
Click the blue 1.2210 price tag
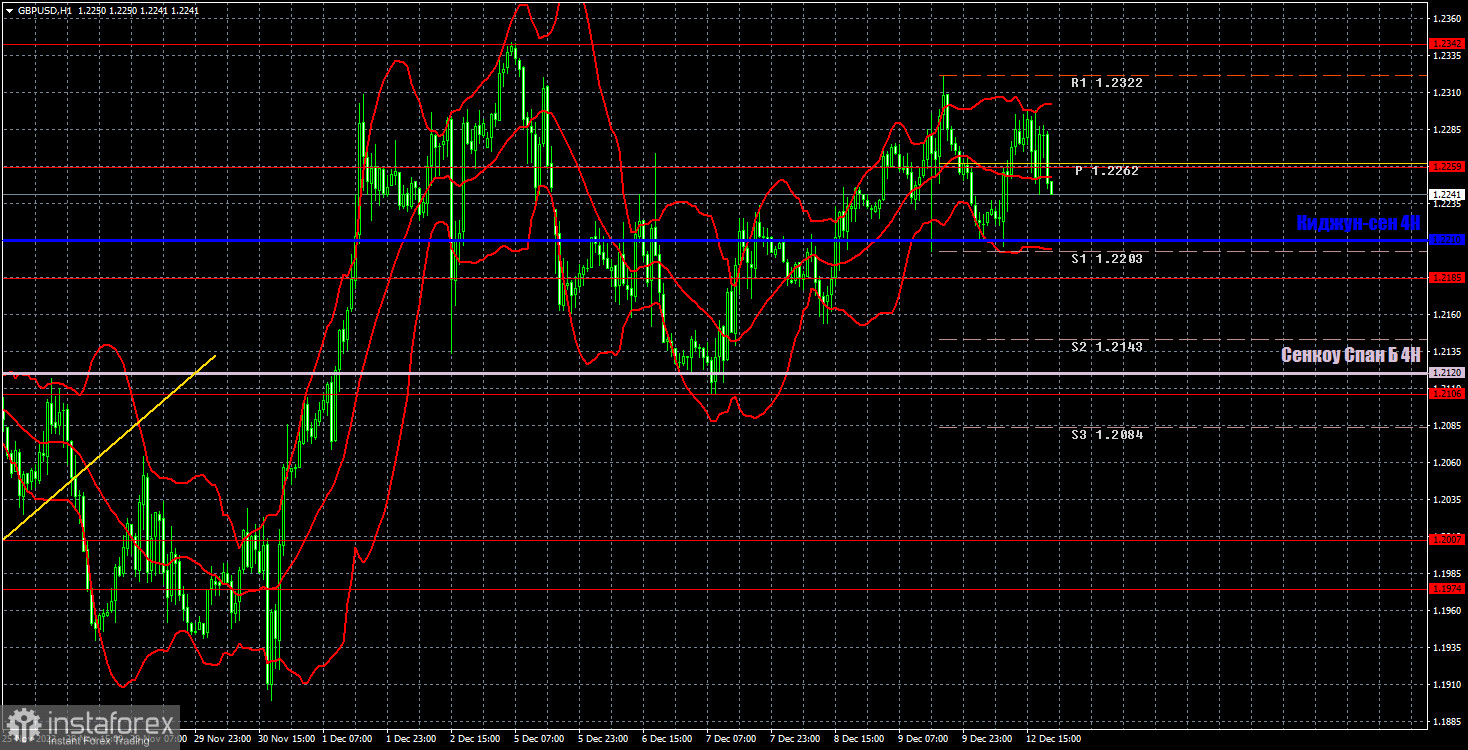[x=1447, y=240]
